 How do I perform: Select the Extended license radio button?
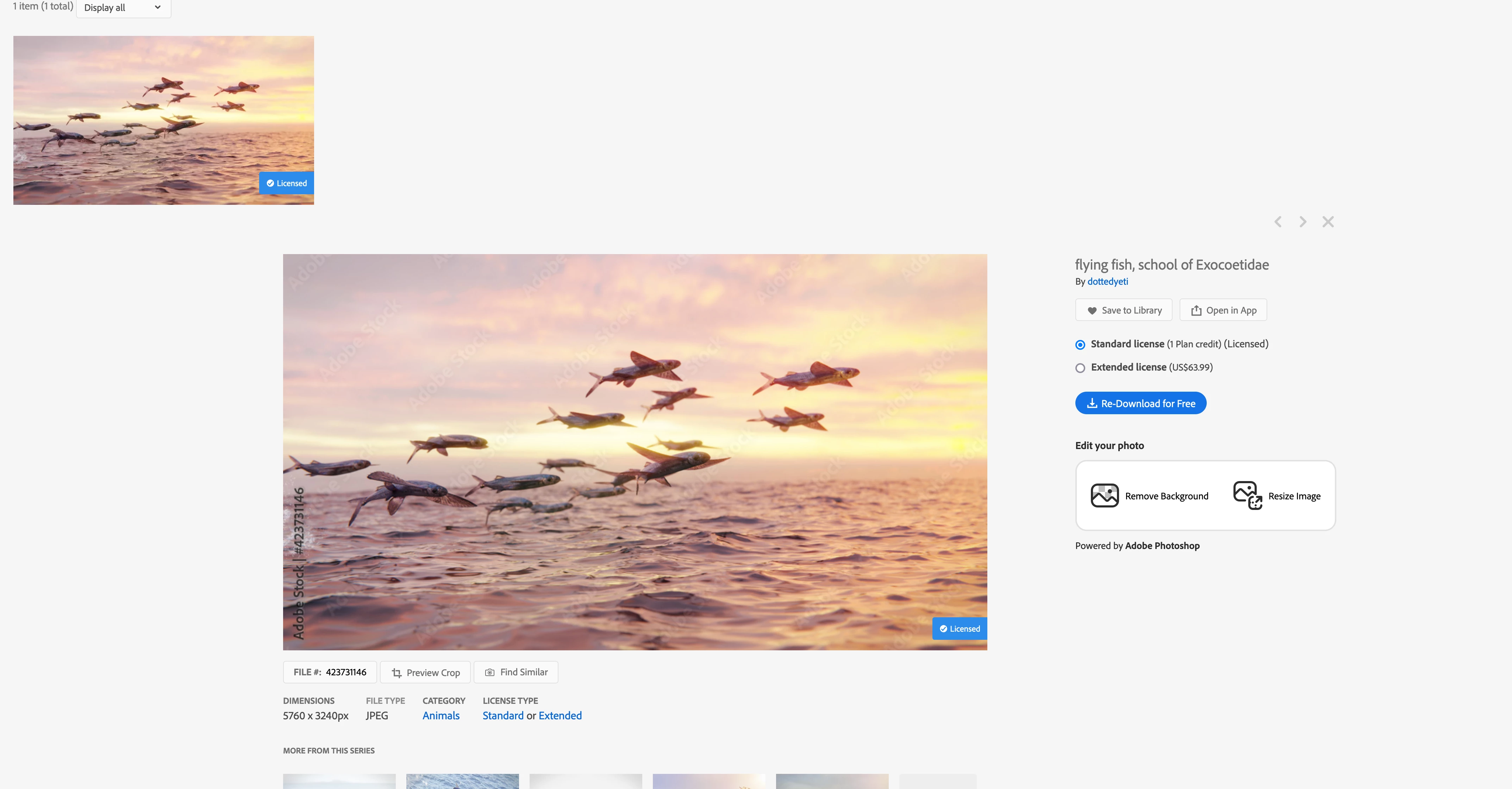pos(1080,368)
